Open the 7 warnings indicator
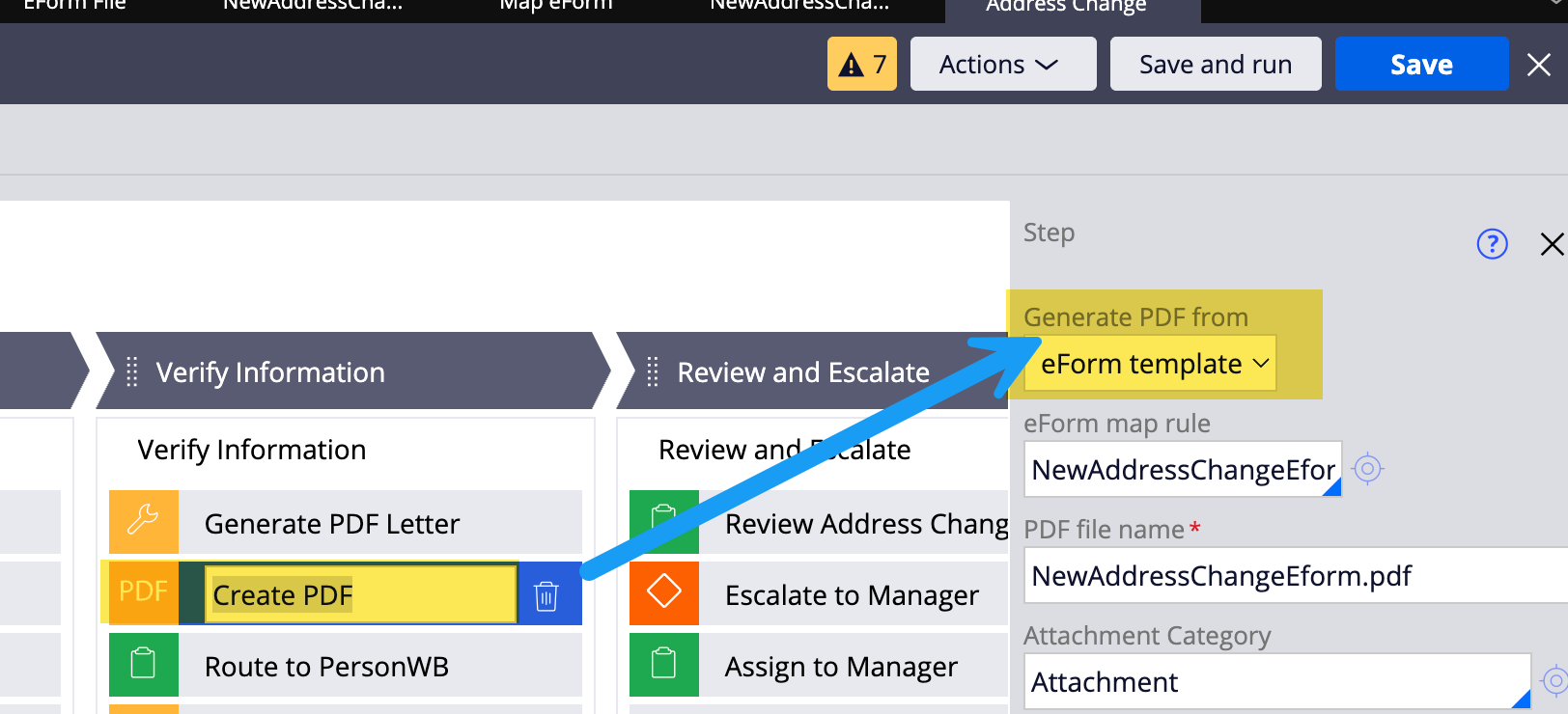The width and height of the screenshot is (1568, 714). (x=861, y=64)
